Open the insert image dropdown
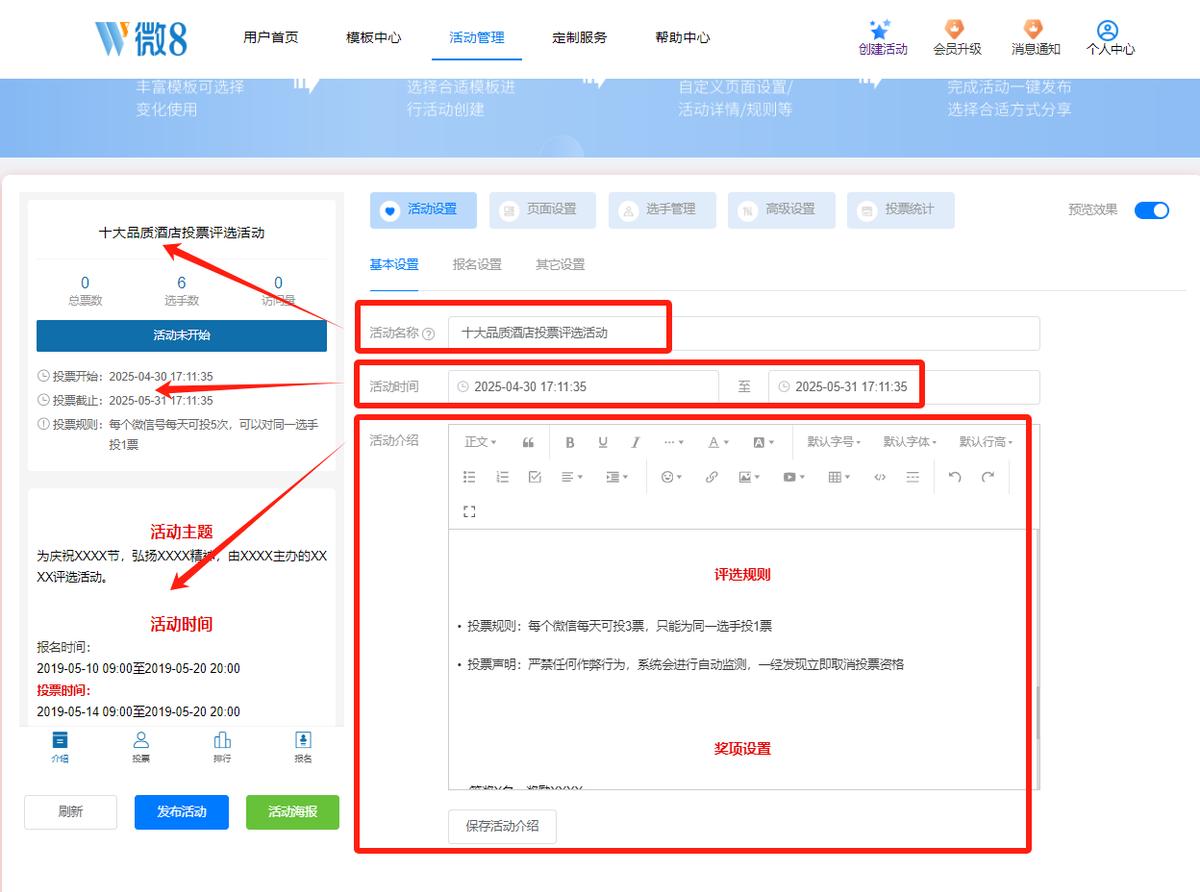 click(x=750, y=477)
